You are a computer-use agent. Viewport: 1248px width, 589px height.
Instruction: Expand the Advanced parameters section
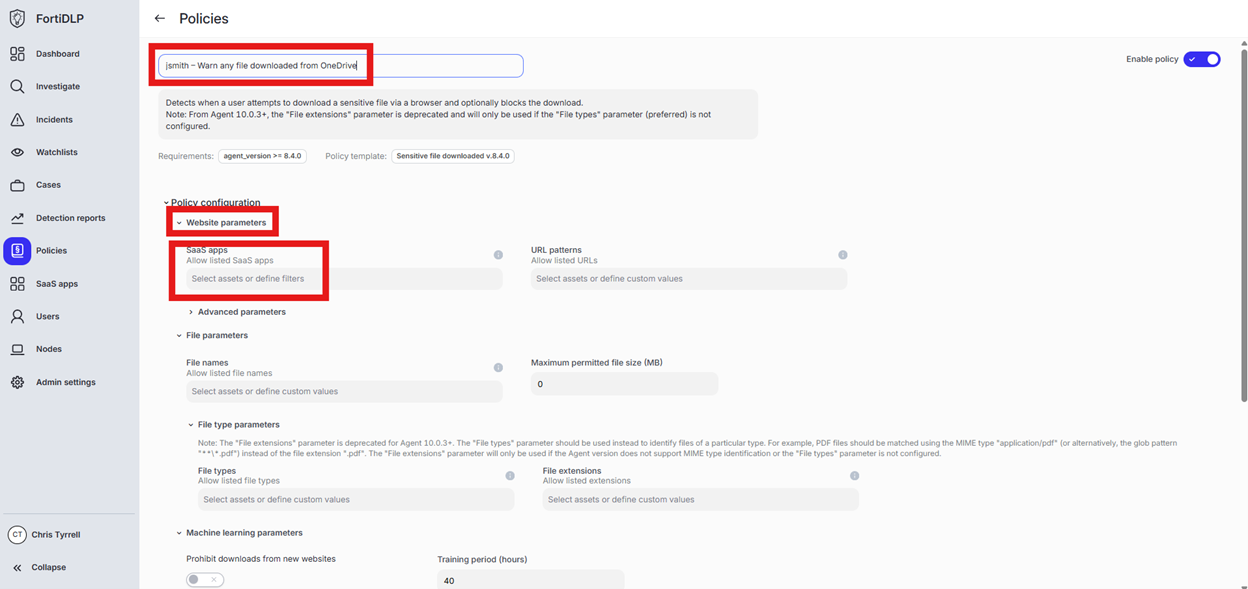click(x=191, y=312)
